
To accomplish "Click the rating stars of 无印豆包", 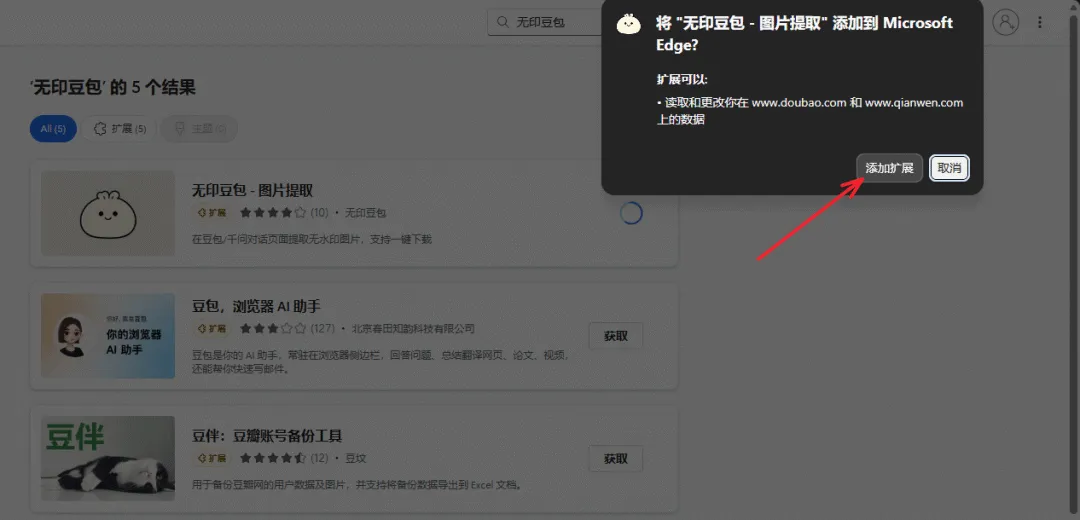I will coord(273,213).
